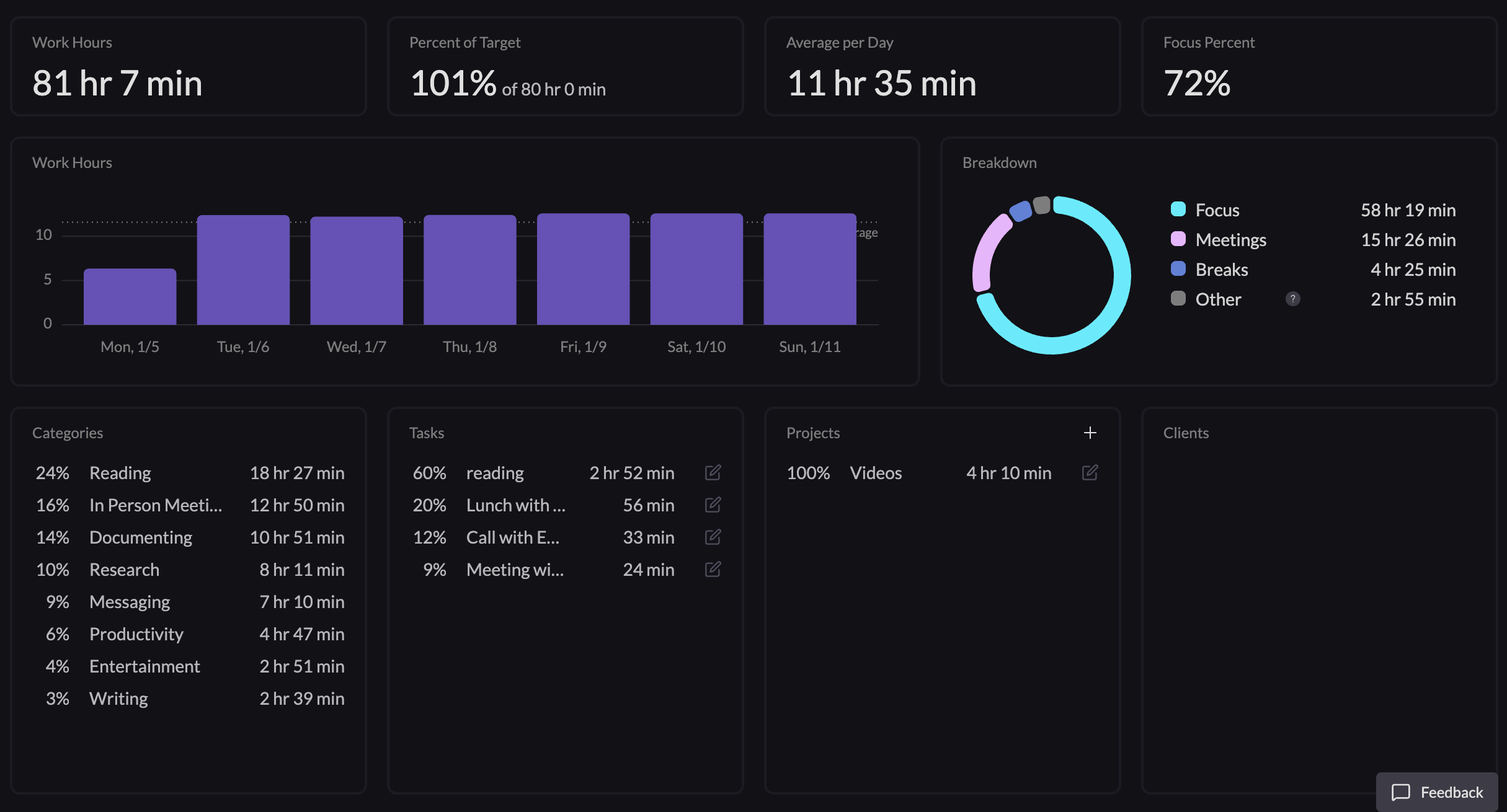Edit the Videos project entry
The height and width of the screenshot is (812, 1507).
point(1090,473)
